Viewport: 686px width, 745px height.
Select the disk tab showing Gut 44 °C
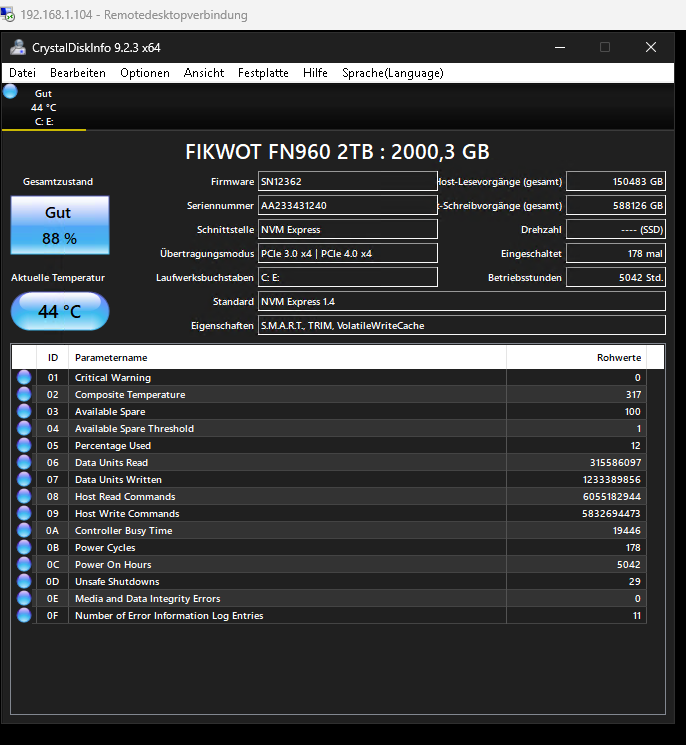(44, 107)
